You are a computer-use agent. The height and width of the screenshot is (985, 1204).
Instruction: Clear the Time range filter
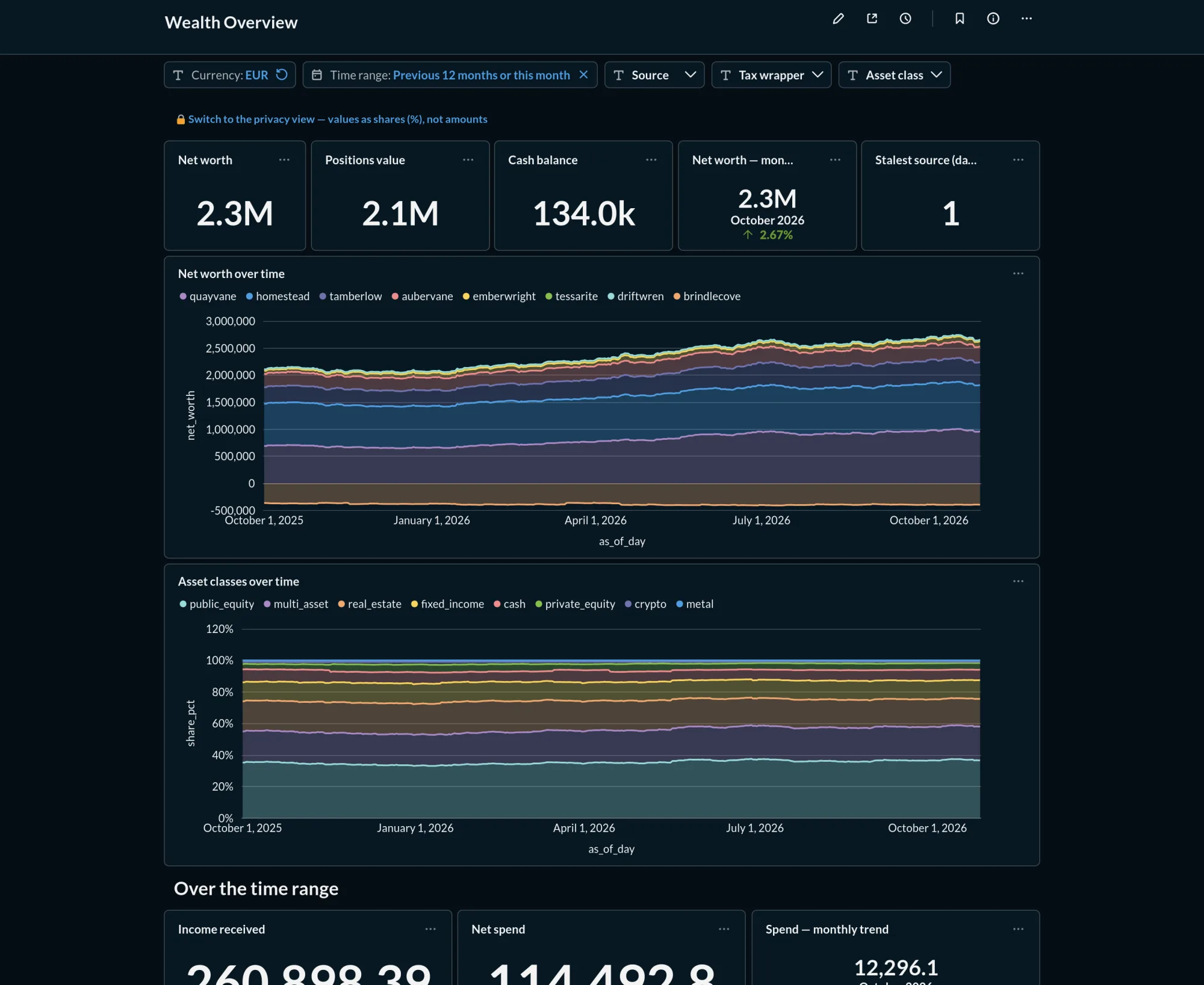pyautogui.click(x=583, y=75)
